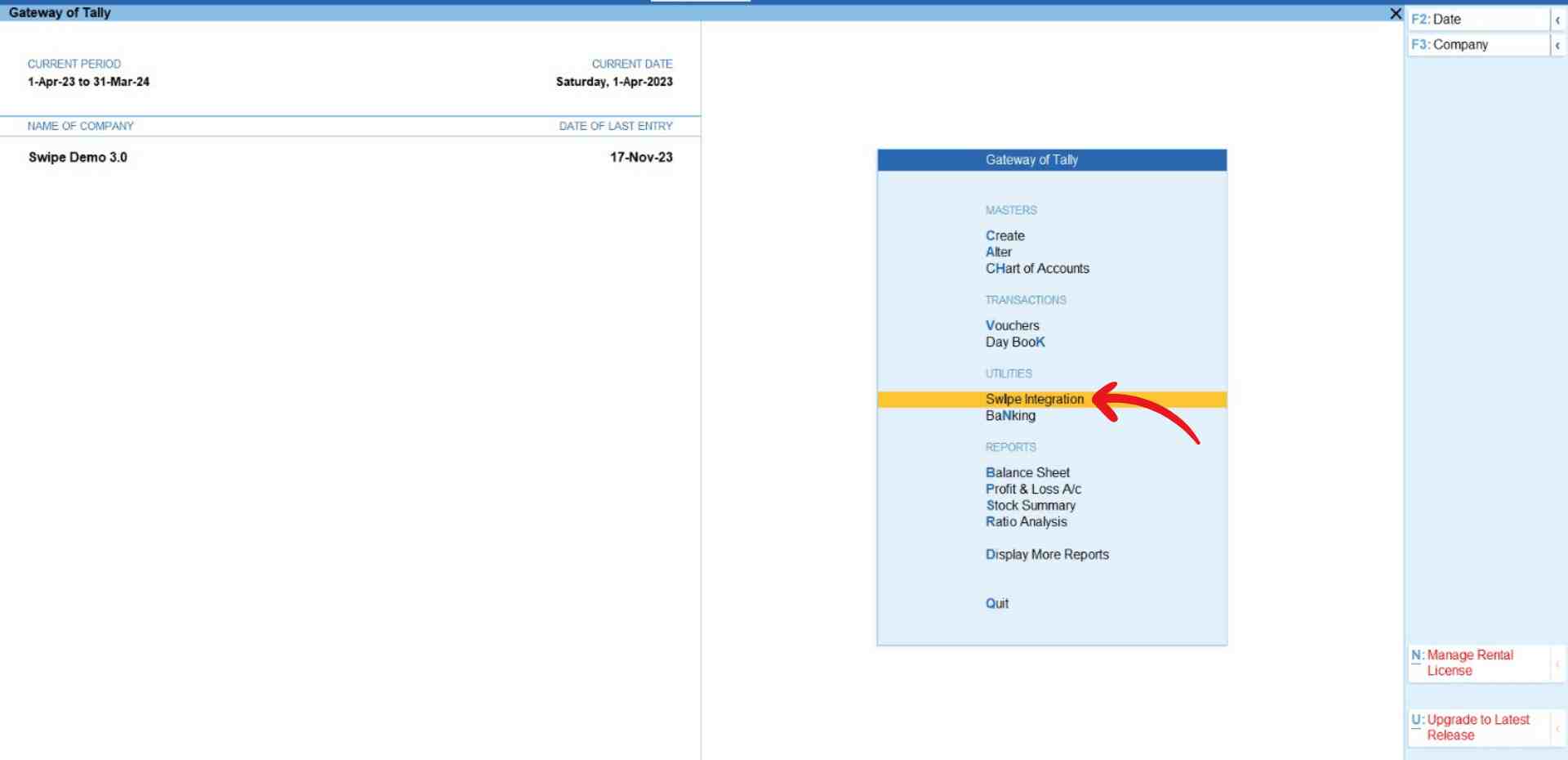Click the UTILITIES section heading
The image size is (1568, 760).
click(1009, 373)
